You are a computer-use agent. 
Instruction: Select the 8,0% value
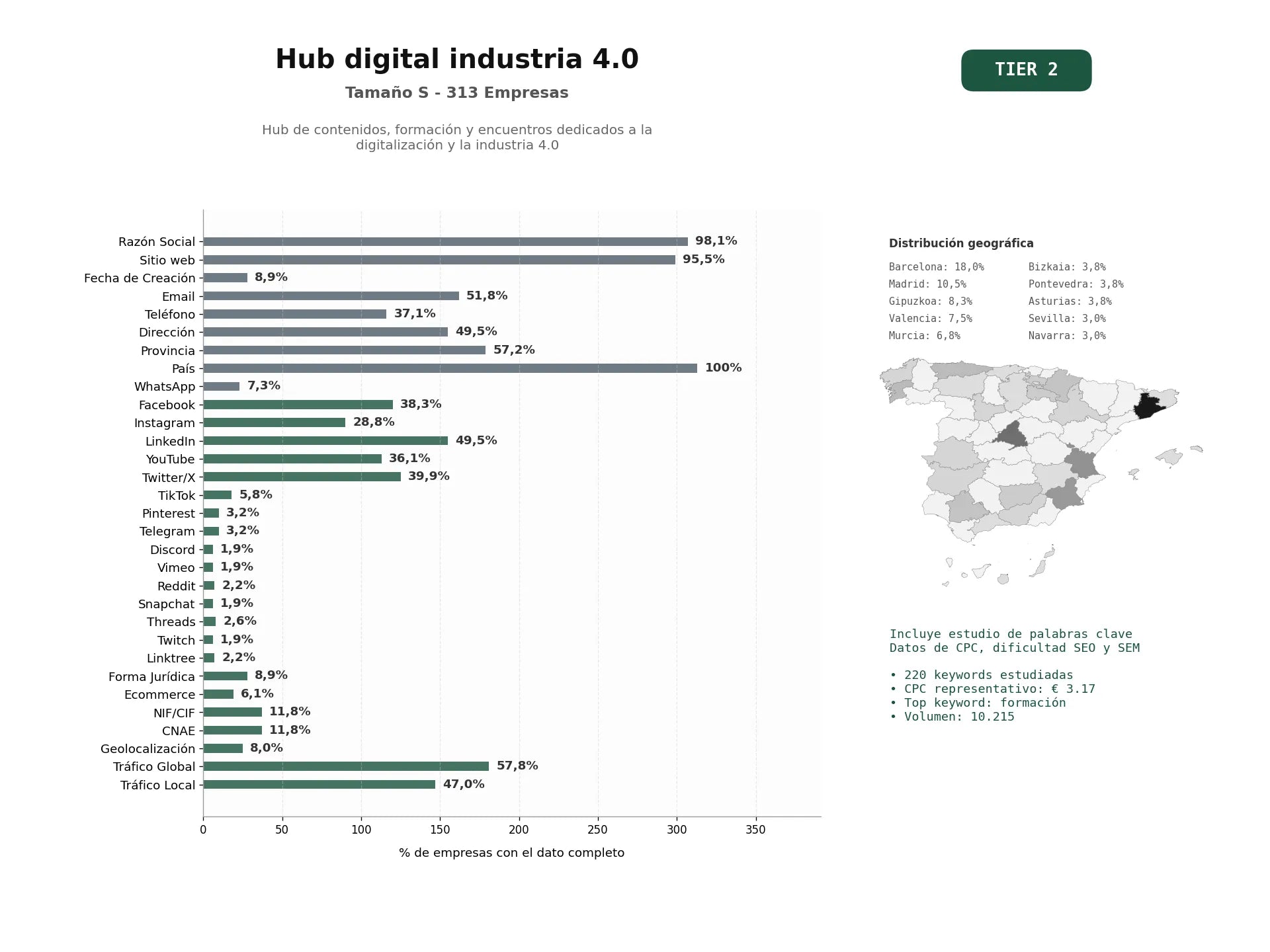267,748
